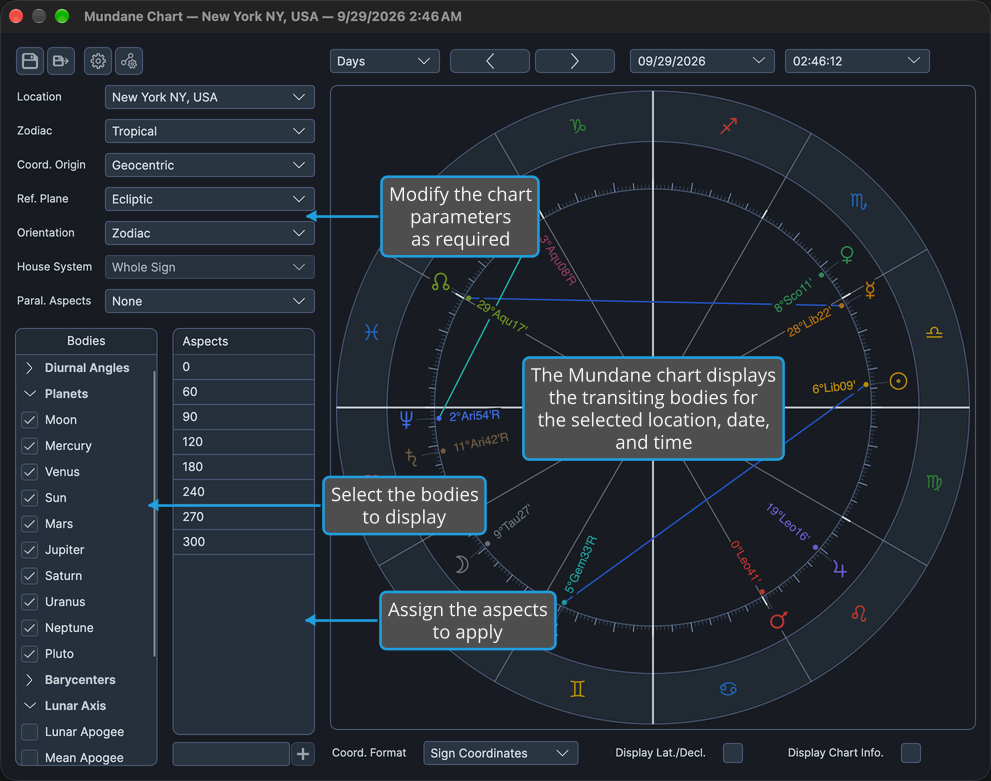Open the Paral. Aspects None dropdown

tap(210, 301)
